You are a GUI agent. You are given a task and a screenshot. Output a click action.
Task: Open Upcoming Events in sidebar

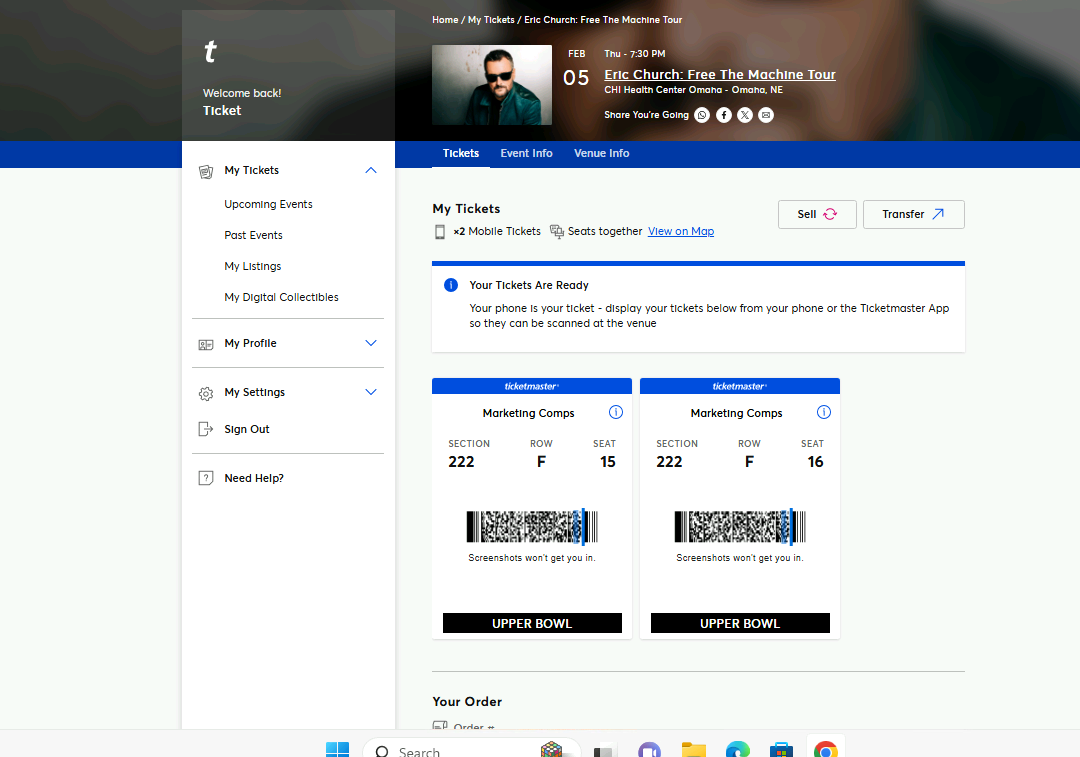click(268, 204)
